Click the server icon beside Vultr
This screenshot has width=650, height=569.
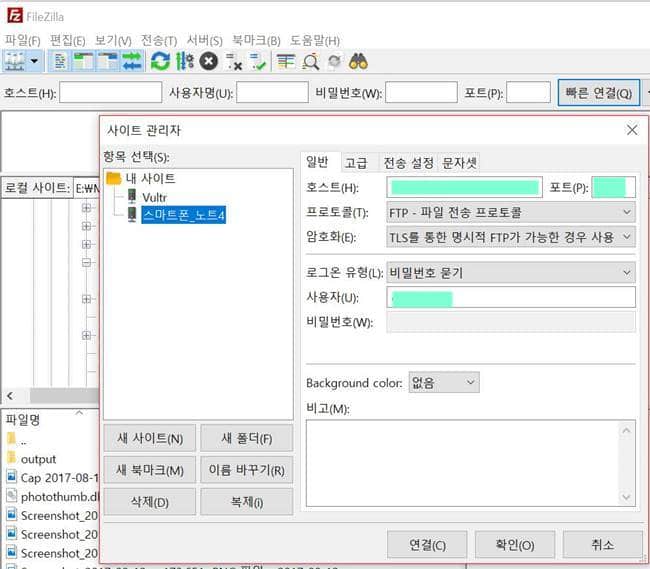[132, 196]
